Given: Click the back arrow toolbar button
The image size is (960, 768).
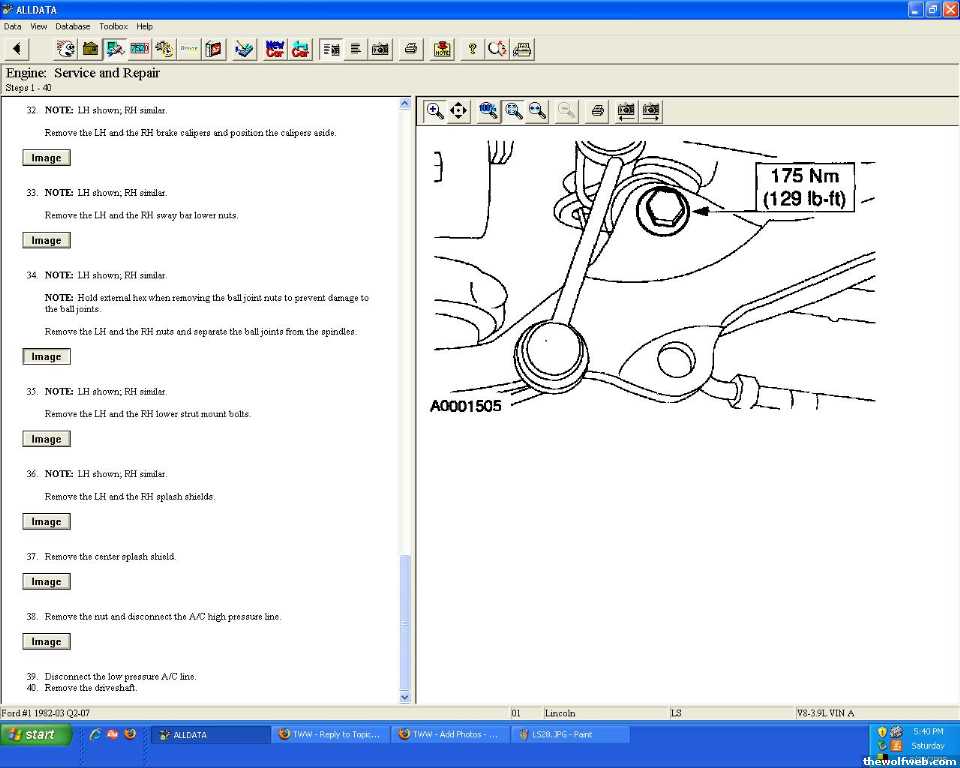Looking at the screenshot, I should [17, 48].
